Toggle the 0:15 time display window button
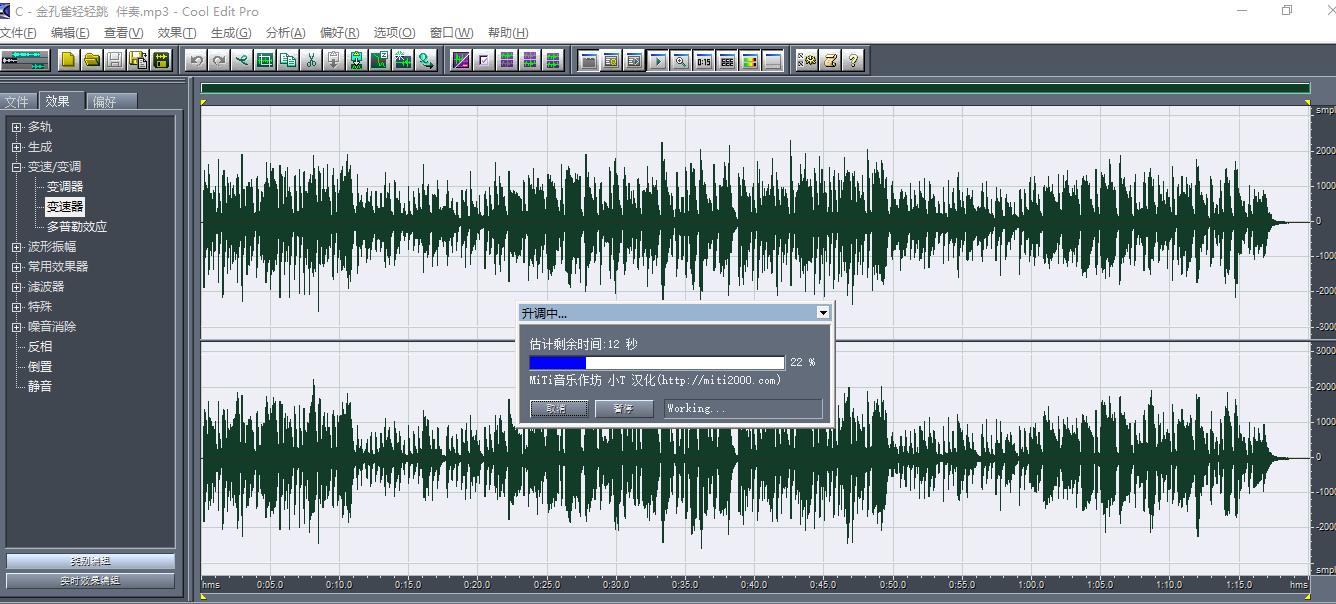 tap(704, 60)
